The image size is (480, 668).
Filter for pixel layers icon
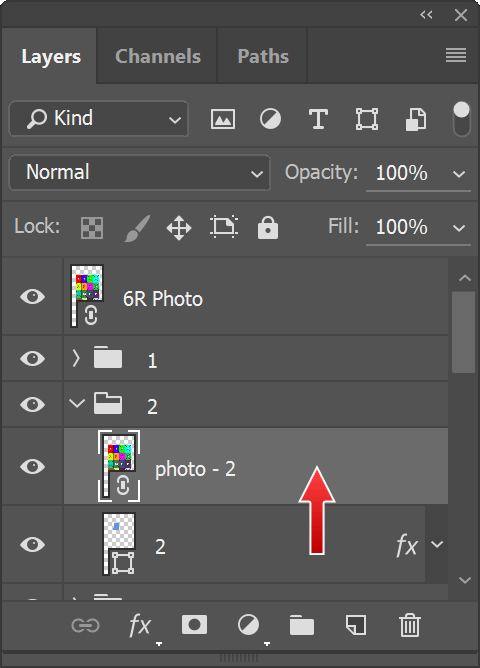[x=223, y=119]
